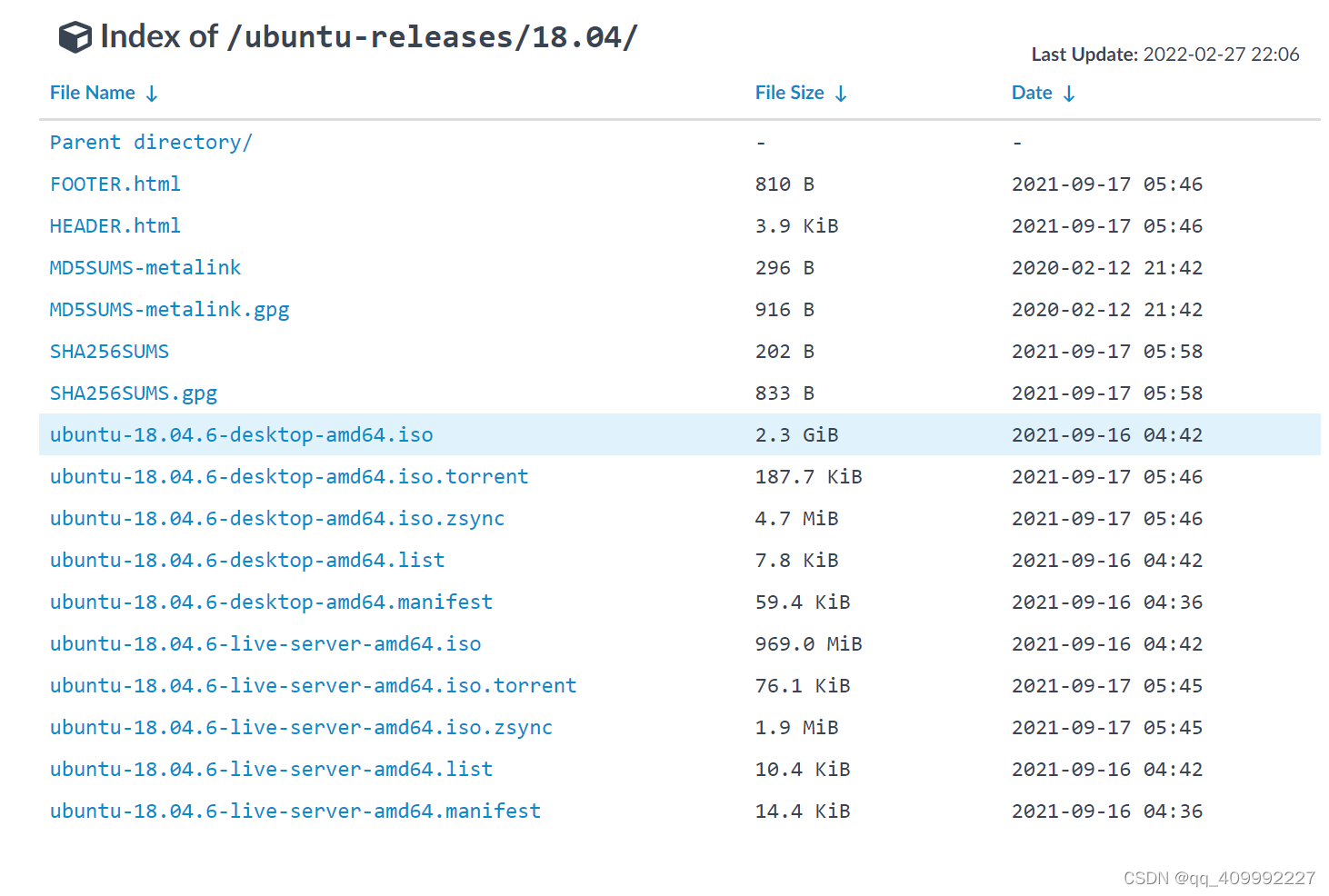Image resolution: width=1329 pixels, height=896 pixels.
Task: Click the File Size column header
Action: 789,93
